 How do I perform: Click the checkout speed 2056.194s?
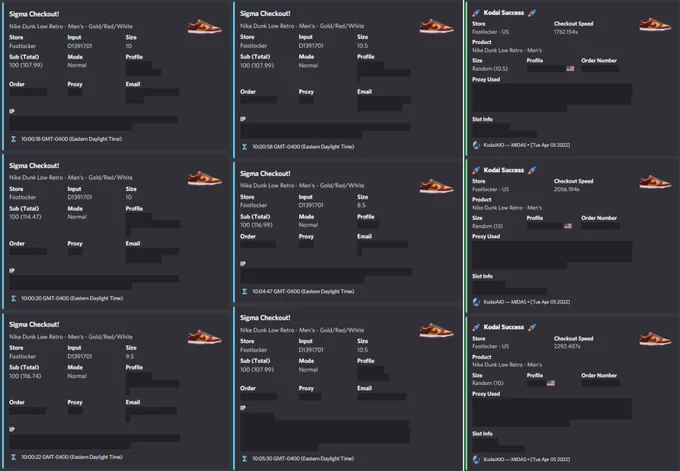pos(567,190)
